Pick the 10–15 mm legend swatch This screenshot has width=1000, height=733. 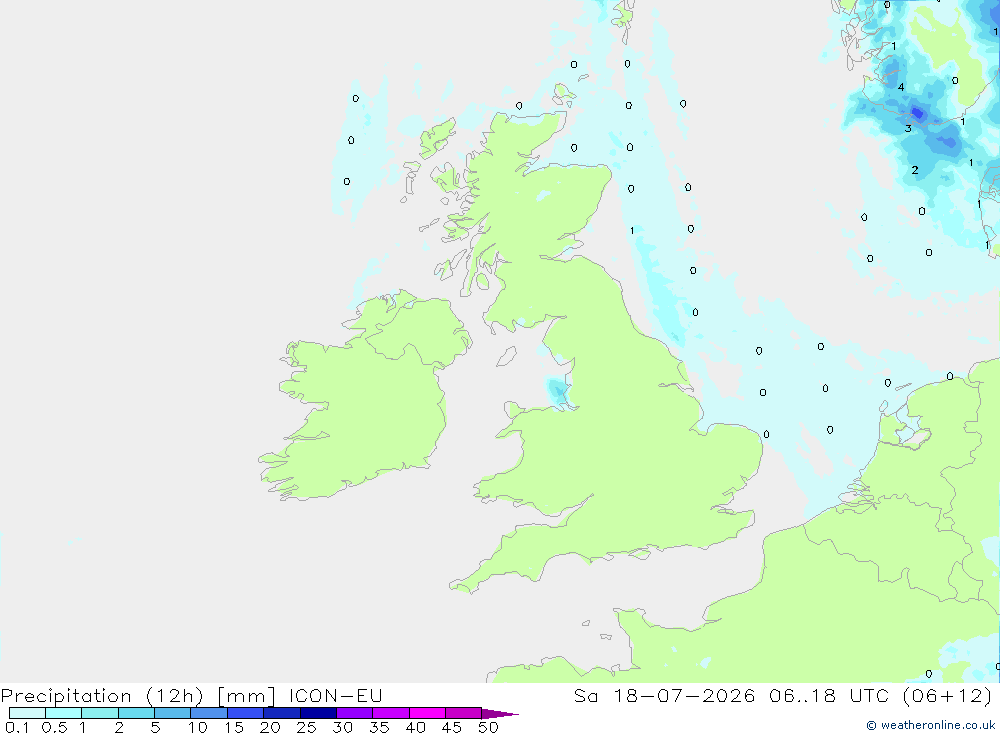[209, 713]
